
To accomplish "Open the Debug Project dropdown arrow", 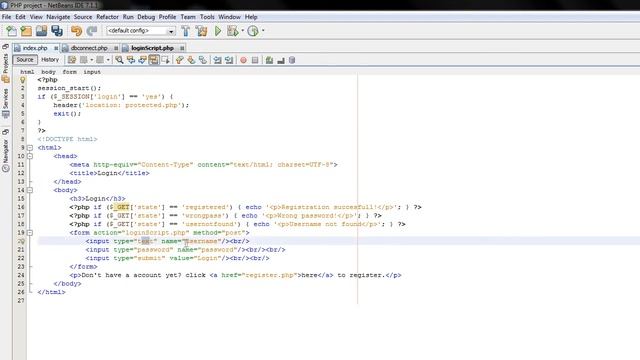I will point(242,31).
